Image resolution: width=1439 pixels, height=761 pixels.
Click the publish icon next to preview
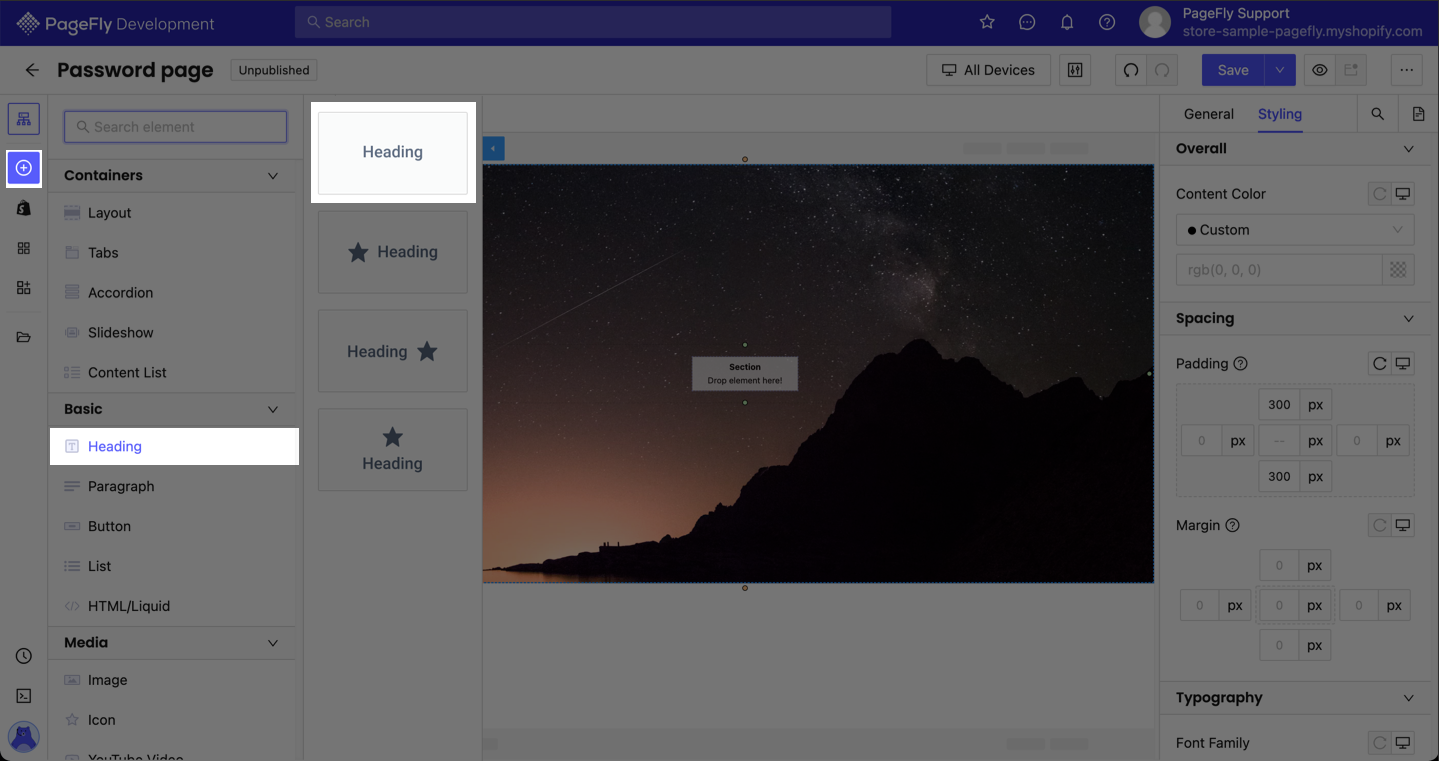click(1351, 70)
